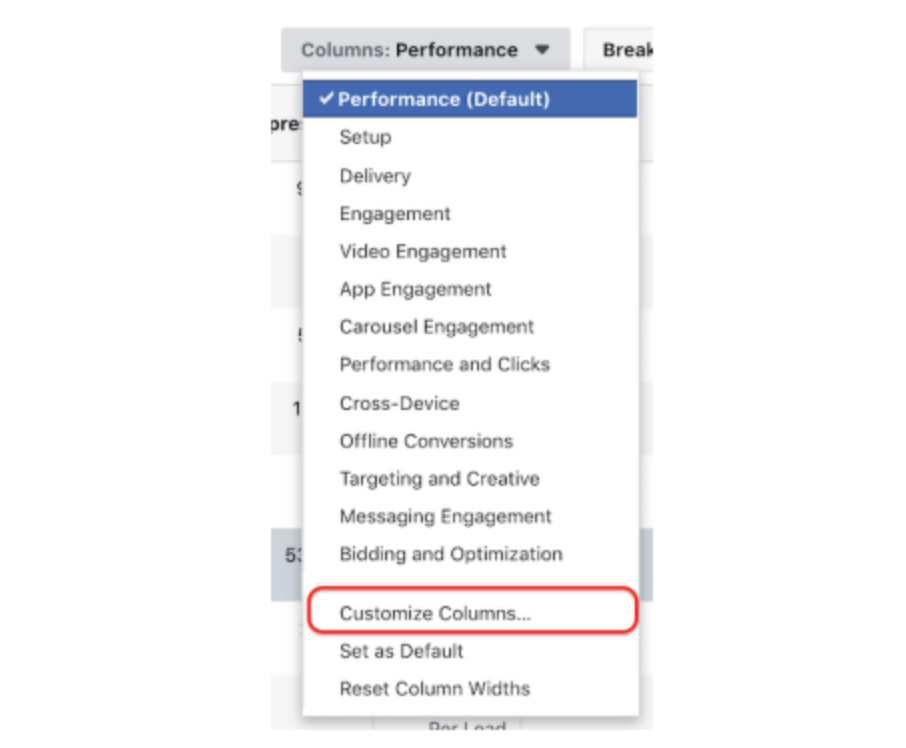Click the Columns dropdown arrow icon

[542, 50]
